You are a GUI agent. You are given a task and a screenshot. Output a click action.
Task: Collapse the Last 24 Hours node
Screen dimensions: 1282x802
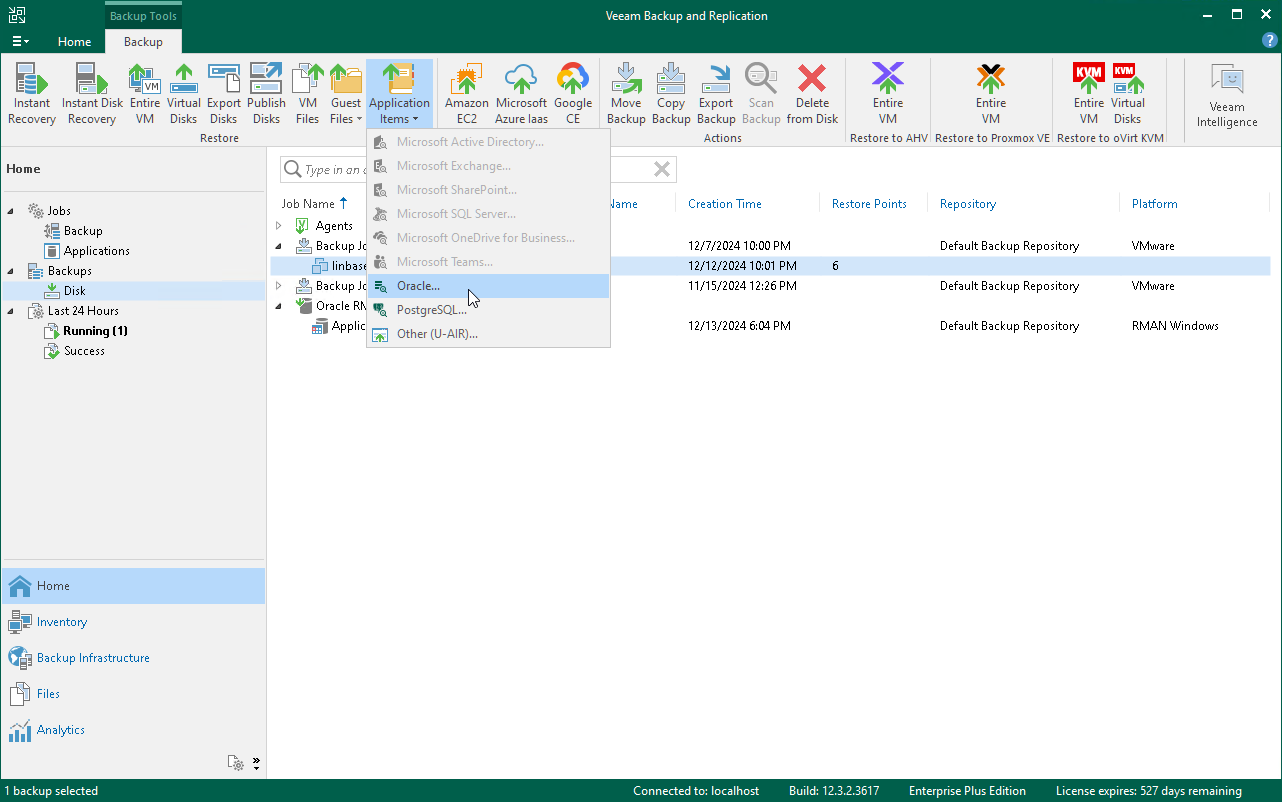click(12, 311)
